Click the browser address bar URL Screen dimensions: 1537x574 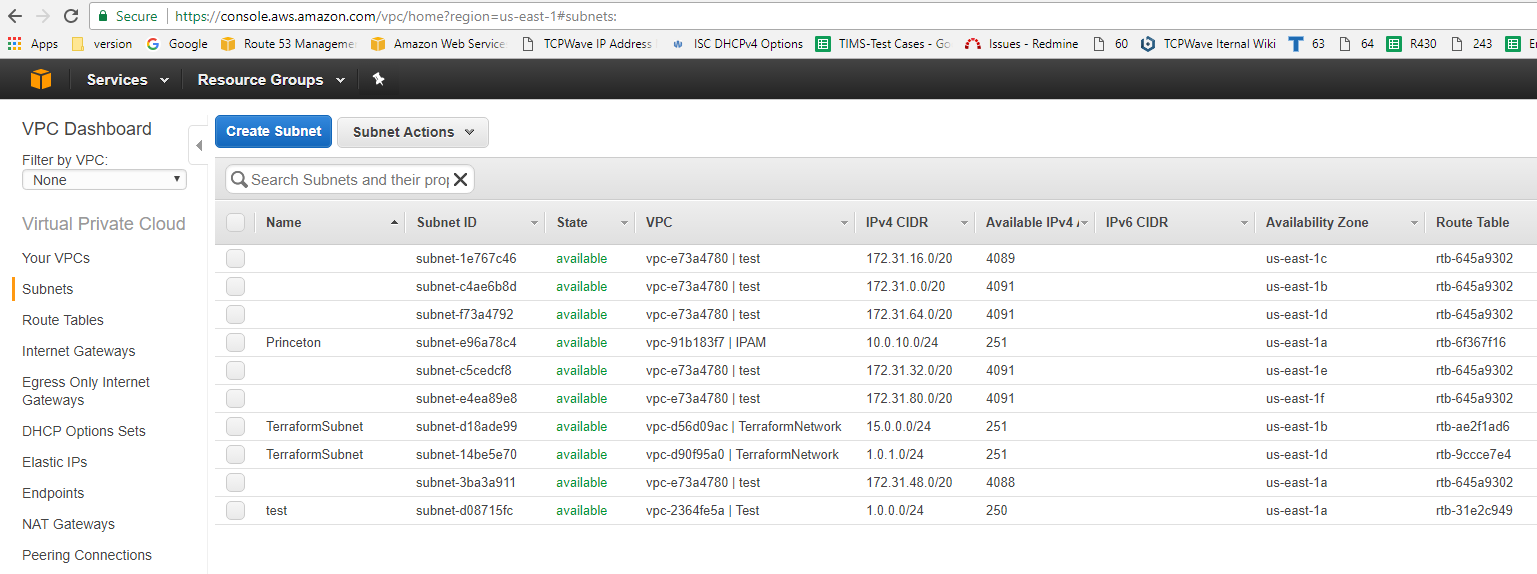click(395, 16)
